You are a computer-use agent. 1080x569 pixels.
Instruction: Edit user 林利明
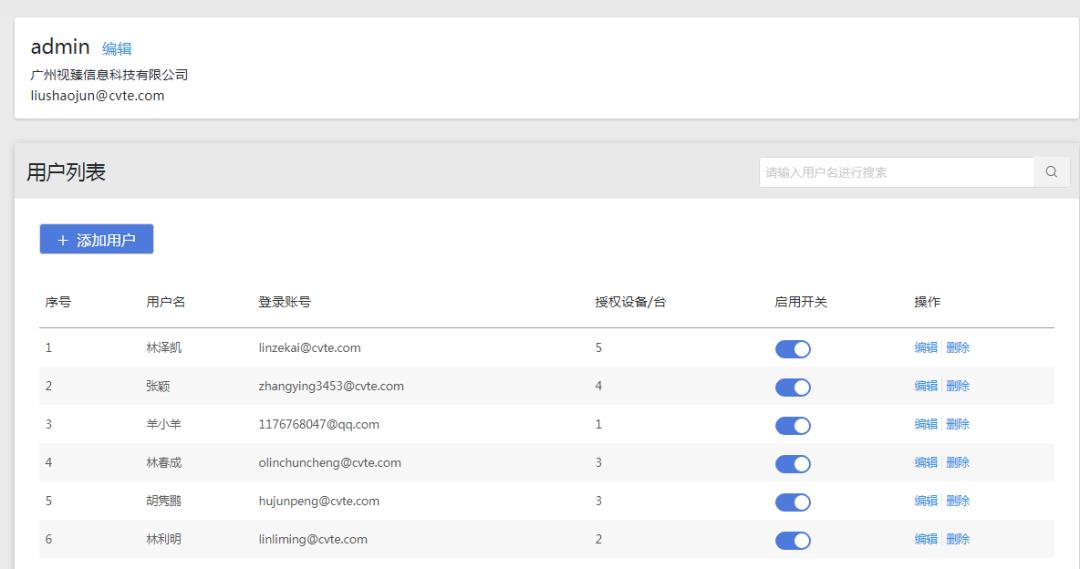(926, 539)
